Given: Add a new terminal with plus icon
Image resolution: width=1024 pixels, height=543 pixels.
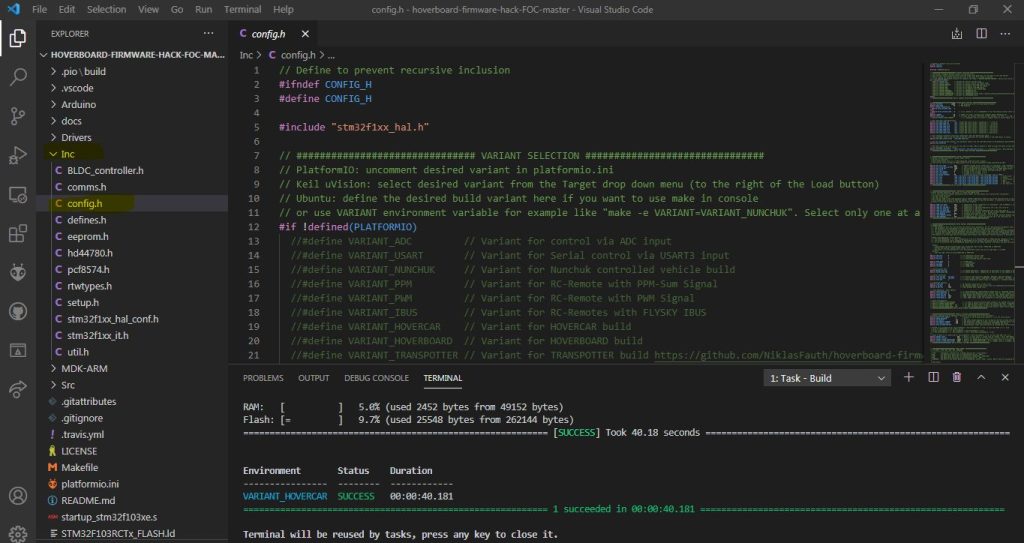Looking at the screenshot, I should pyautogui.click(x=909, y=377).
